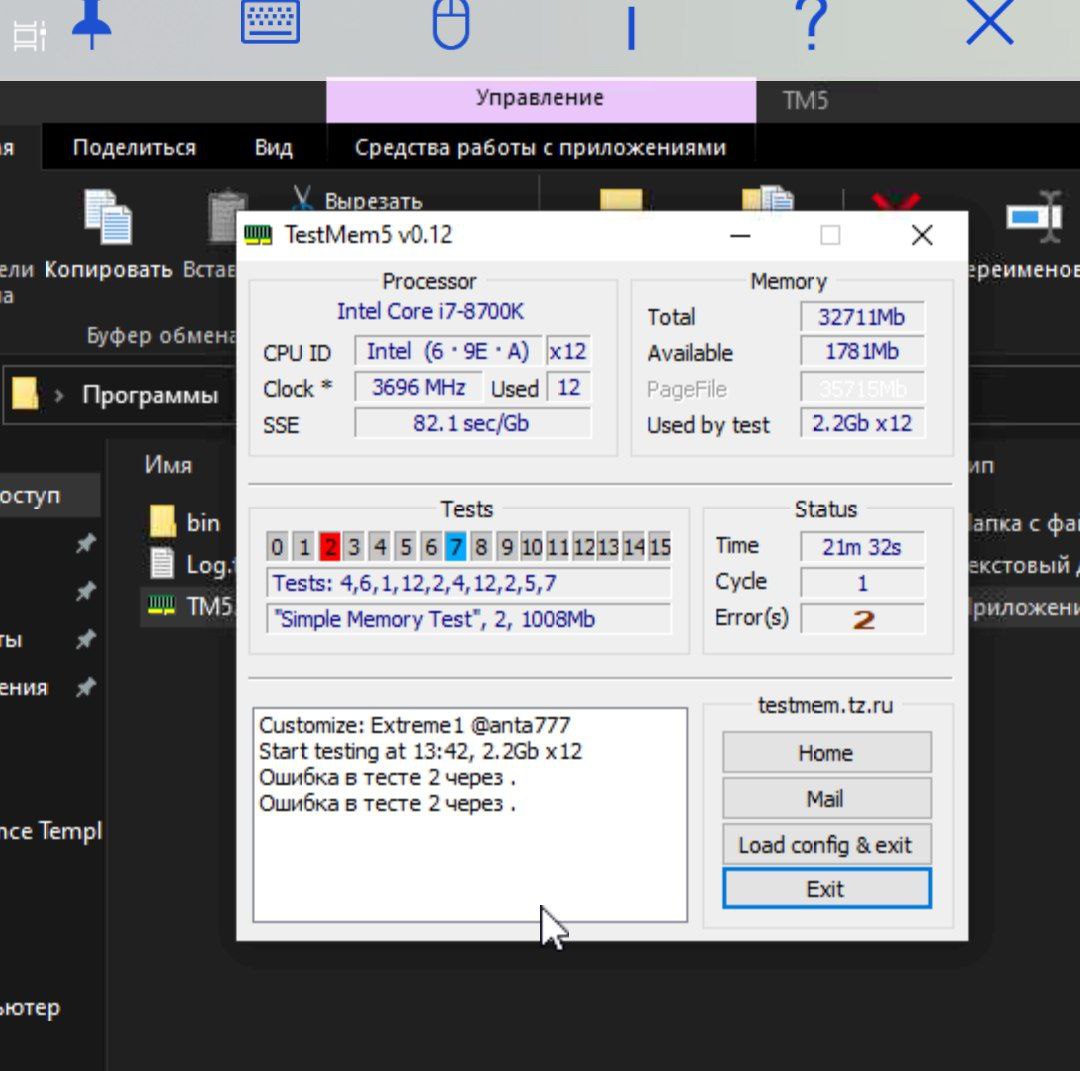Select the Log text file row
1080x1071 pixels.
click(193, 565)
